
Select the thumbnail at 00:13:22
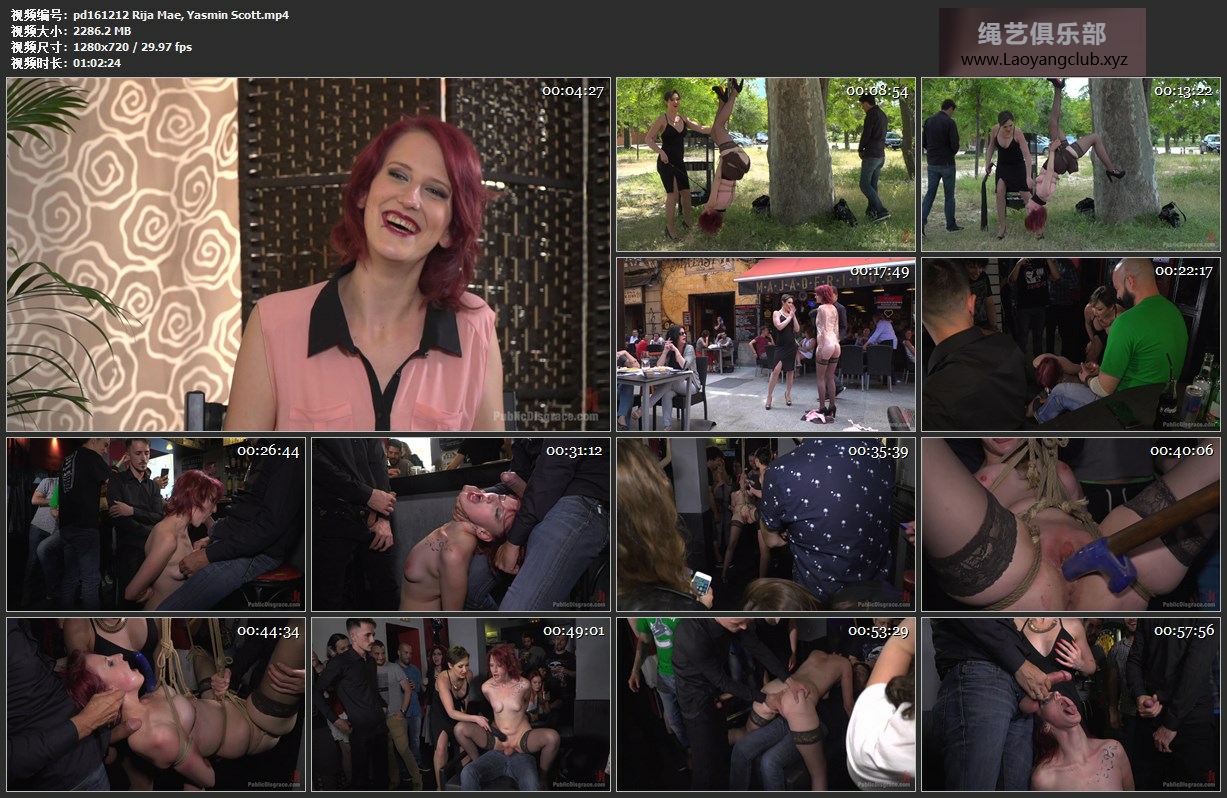coord(1070,164)
